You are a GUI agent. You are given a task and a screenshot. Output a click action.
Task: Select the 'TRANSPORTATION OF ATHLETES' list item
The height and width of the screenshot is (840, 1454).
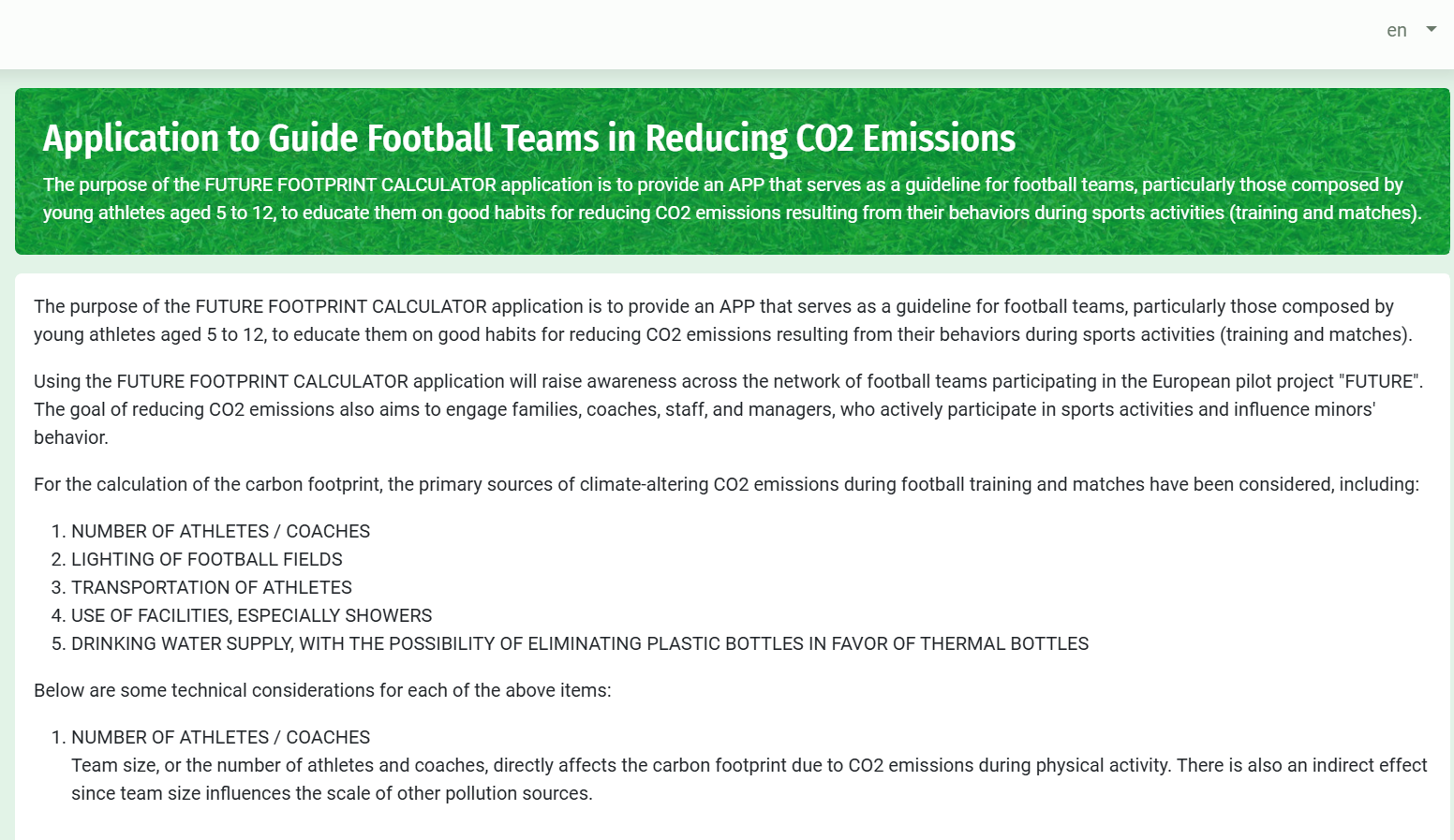point(211,587)
